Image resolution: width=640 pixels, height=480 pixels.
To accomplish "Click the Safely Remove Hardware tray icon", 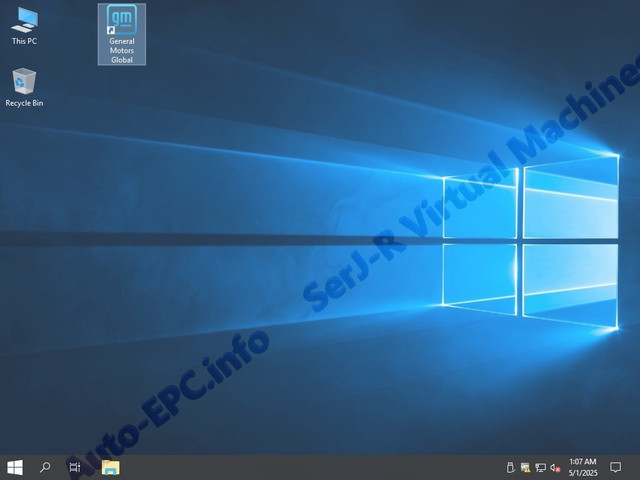I will point(510,467).
